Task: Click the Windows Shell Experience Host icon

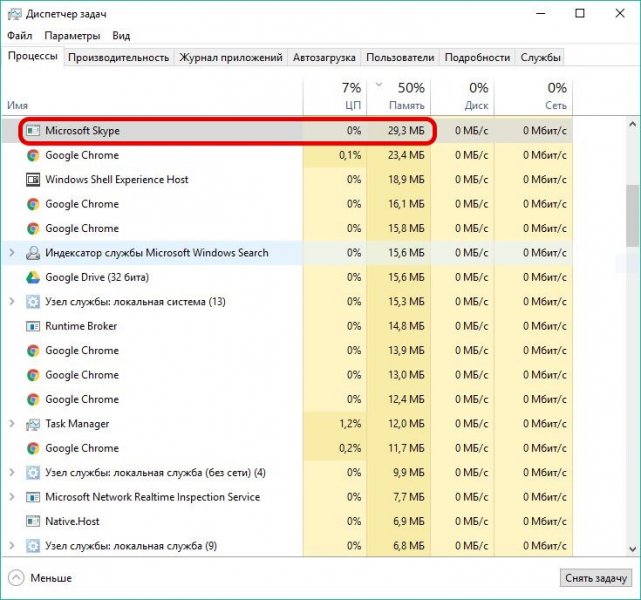Action: tap(33, 180)
